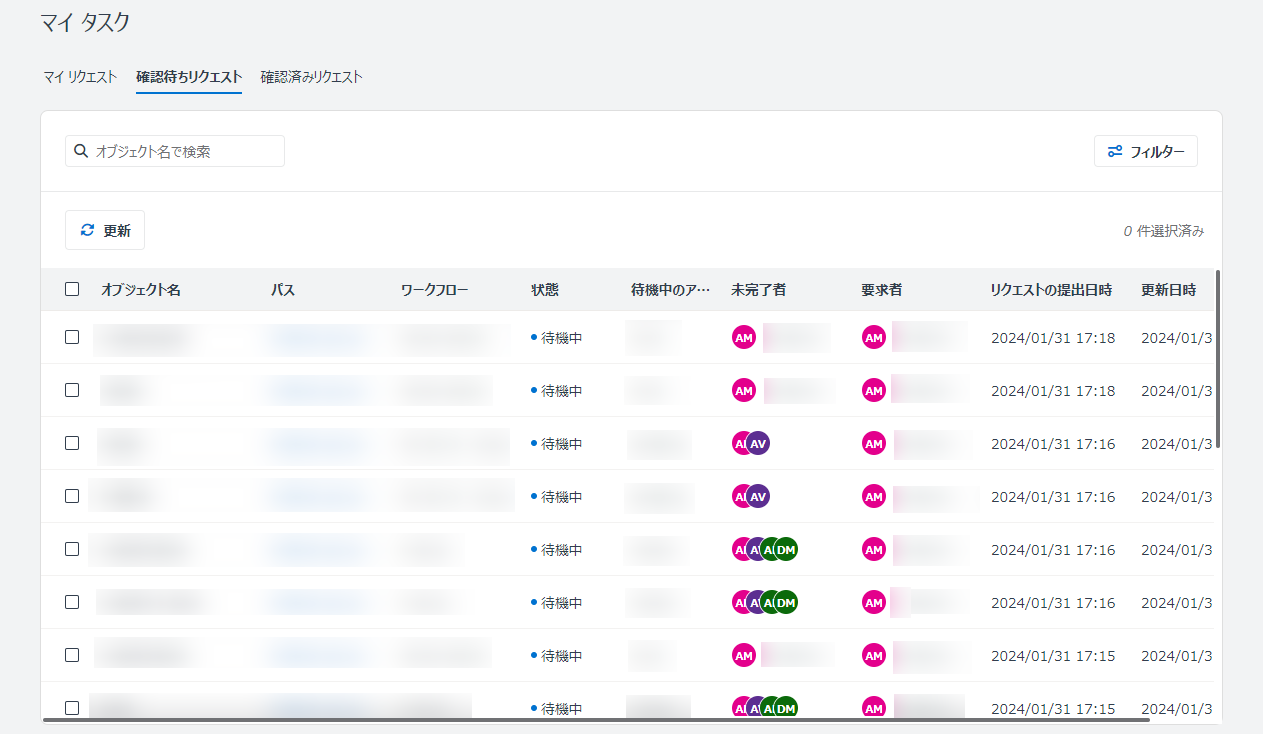Viewport: 1263px width, 734px height.
Task: Click the AM avatar in first row 未完了者
Action: (x=743, y=338)
